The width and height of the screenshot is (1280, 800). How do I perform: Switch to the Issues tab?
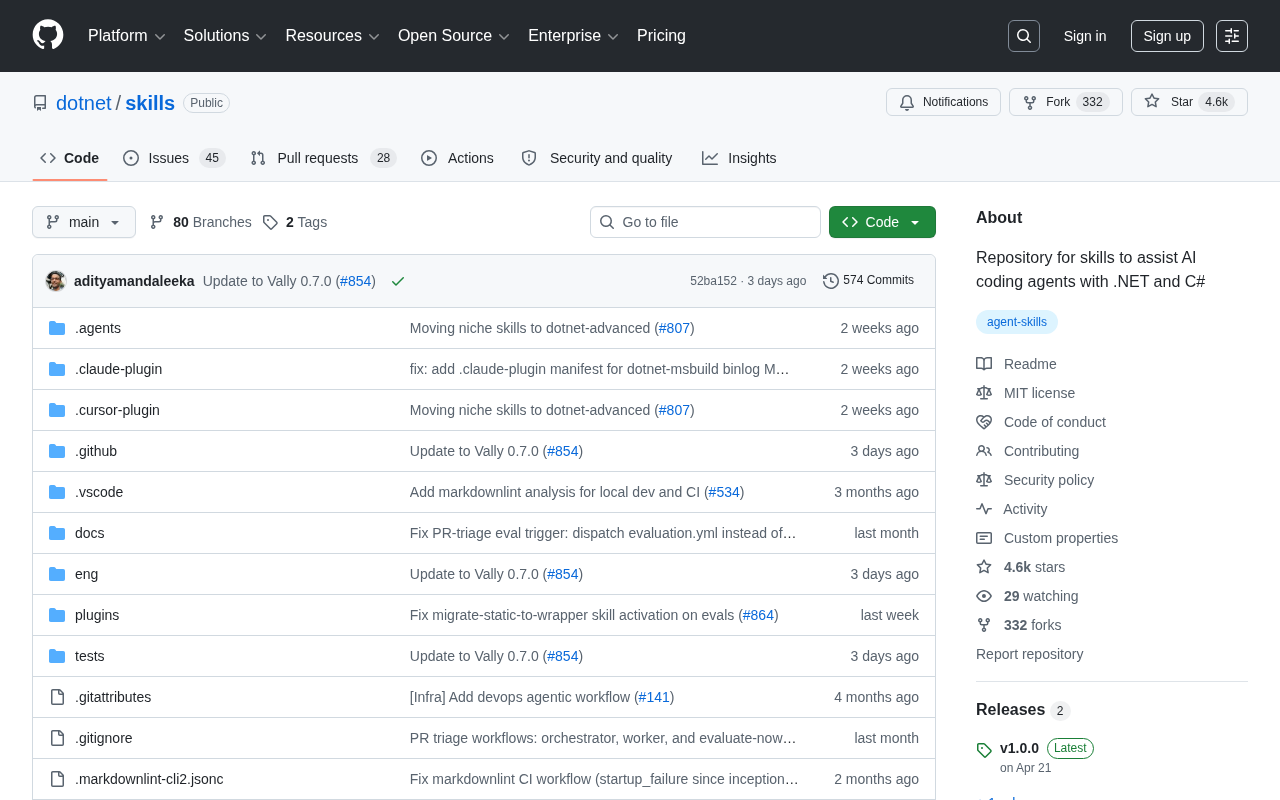coord(174,158)
